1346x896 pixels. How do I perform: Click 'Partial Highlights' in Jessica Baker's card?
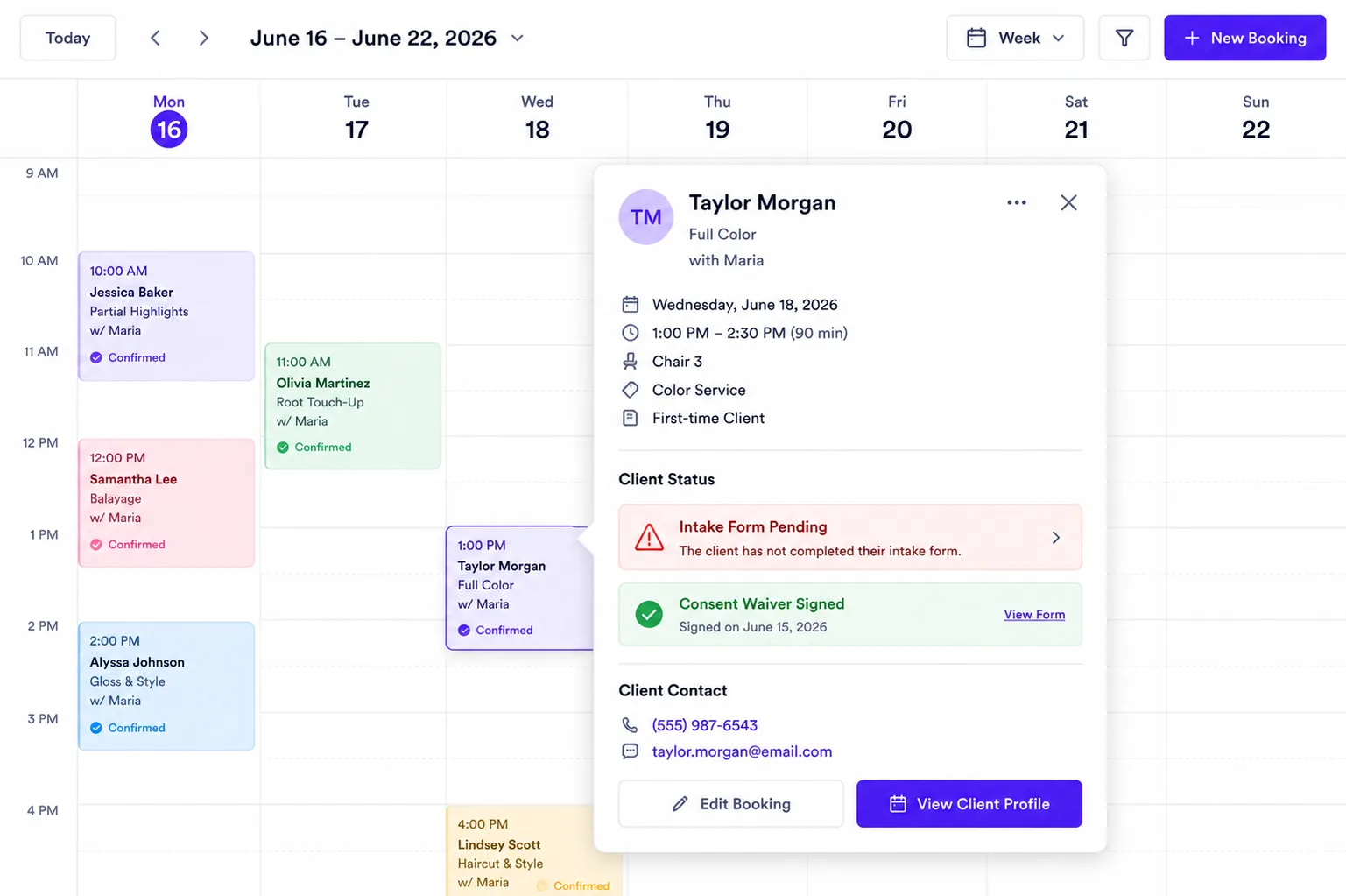[139, 311]
